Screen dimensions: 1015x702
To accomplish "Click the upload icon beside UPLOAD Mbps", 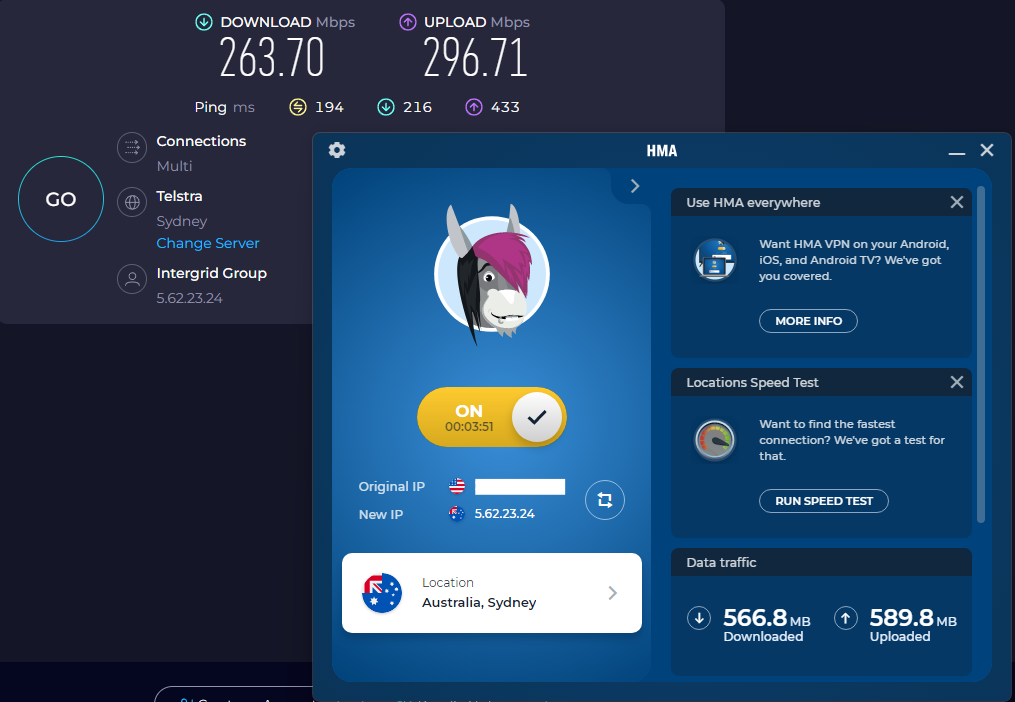I will click(407, 22).
